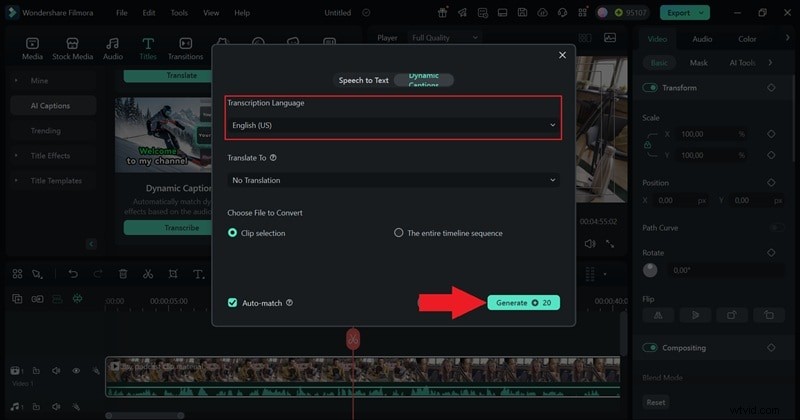Select the split scissors tool
The height and width of the screenshot is (420, 800).
[148, 274]
